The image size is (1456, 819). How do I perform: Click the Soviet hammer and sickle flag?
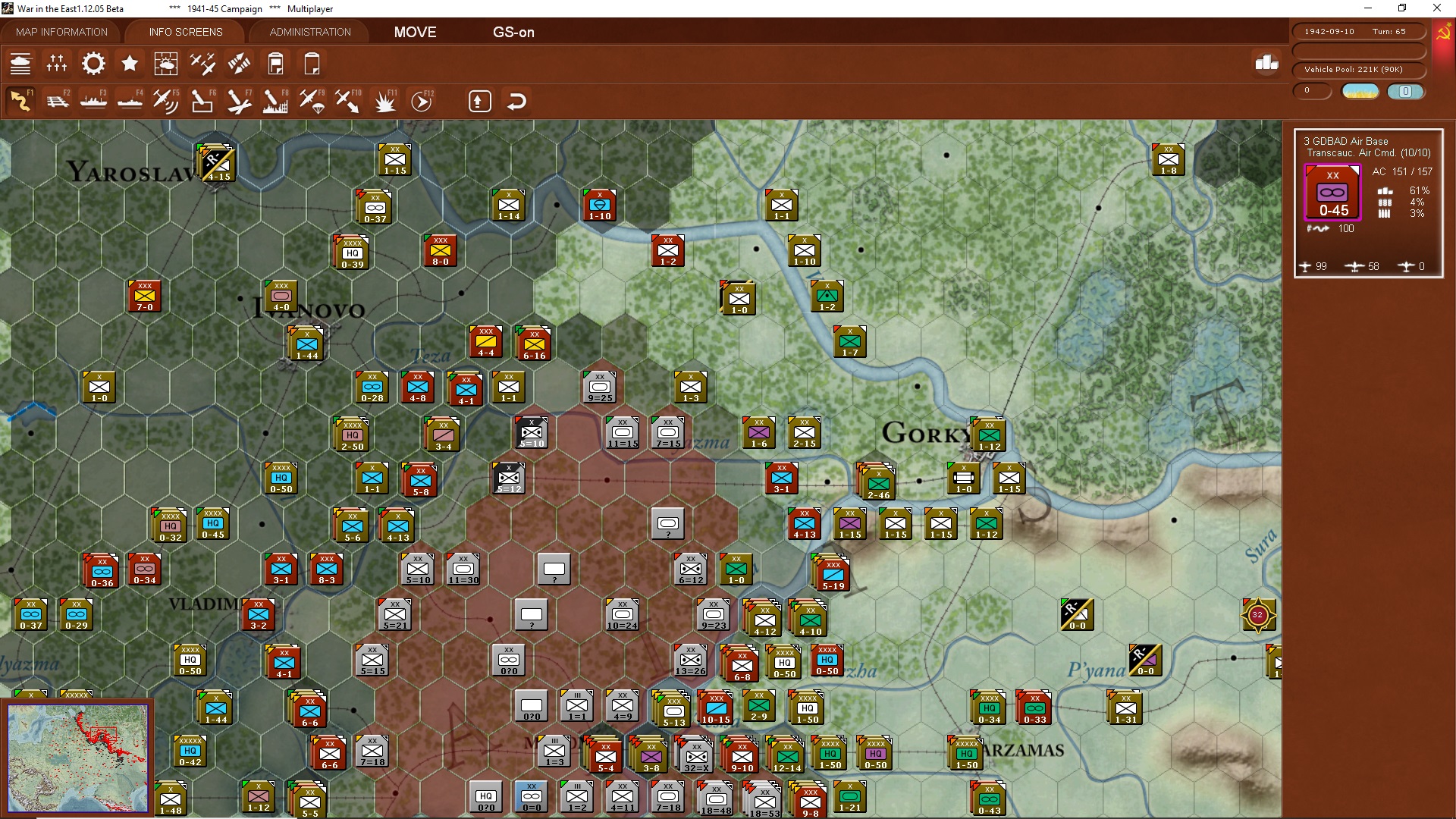click(1443, 32)
